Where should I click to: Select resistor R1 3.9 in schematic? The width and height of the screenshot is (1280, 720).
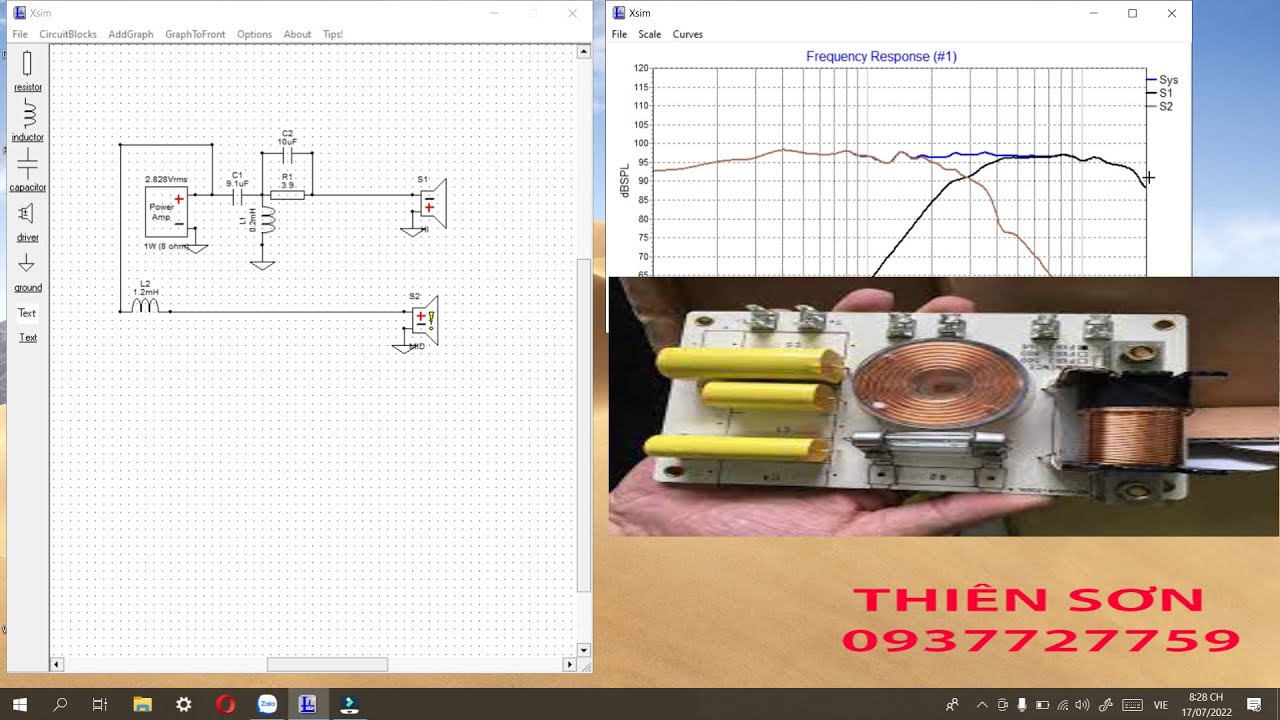287,194
